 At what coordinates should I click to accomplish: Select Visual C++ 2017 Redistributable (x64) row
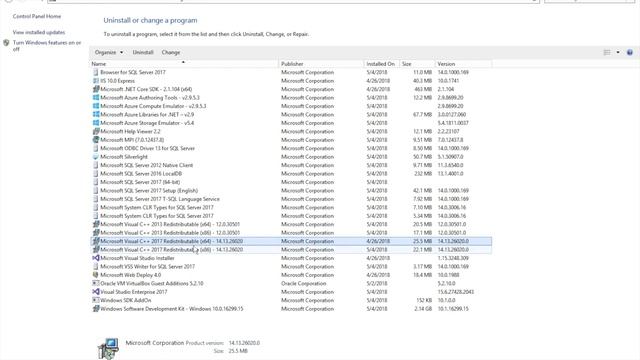[x=291, y=241]
